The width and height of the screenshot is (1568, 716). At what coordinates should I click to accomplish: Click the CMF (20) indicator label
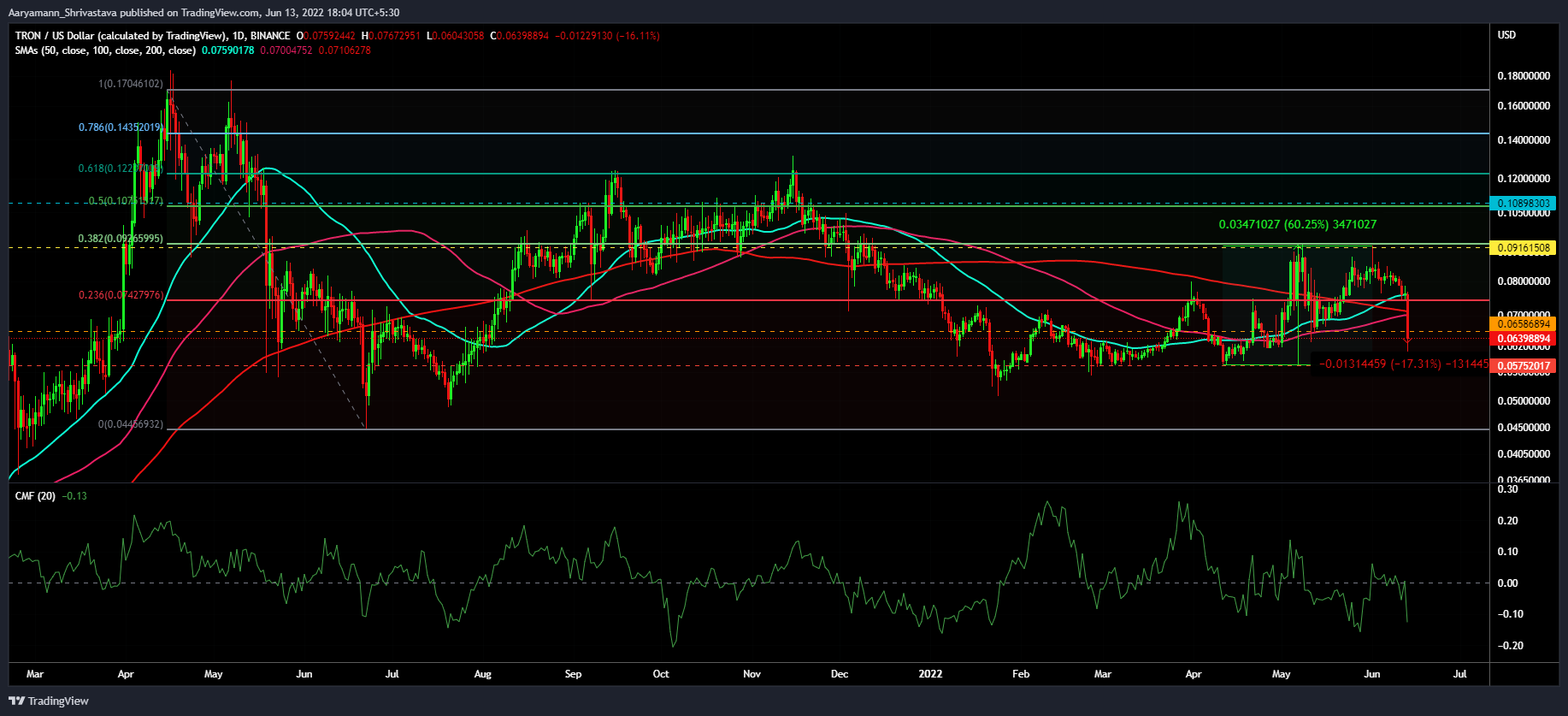click(35, 496)
